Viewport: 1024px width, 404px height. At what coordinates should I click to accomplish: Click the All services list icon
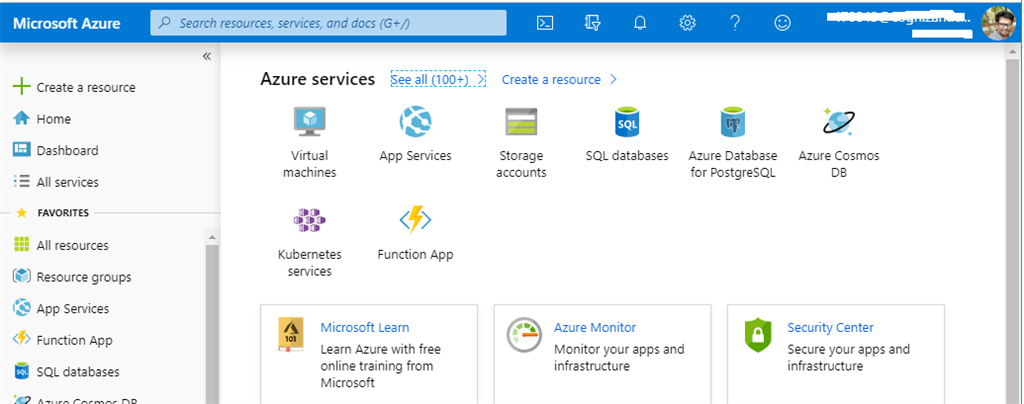tap(22, 181)
